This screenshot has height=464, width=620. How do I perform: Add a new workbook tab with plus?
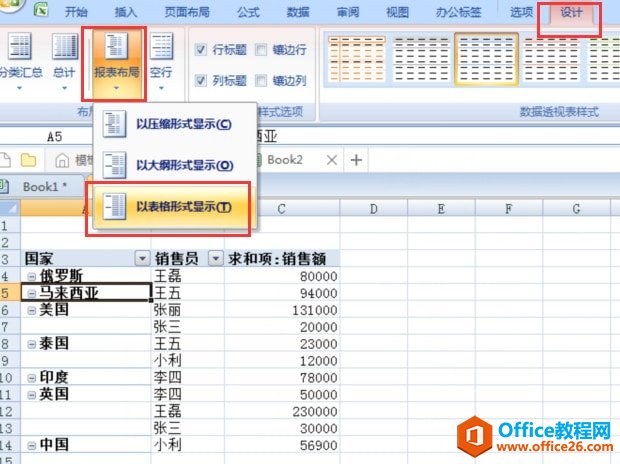point(356,160)
